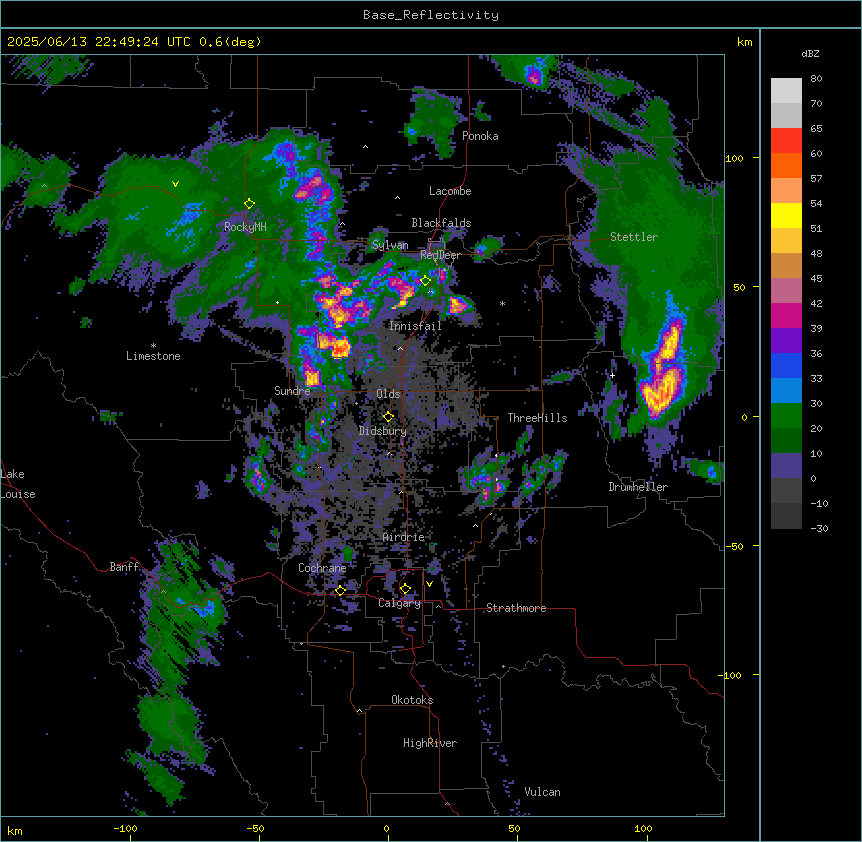Viewport: 862px width, 842px height.
Task: Select the Drumheller label
Action: (x=638, y=487)
